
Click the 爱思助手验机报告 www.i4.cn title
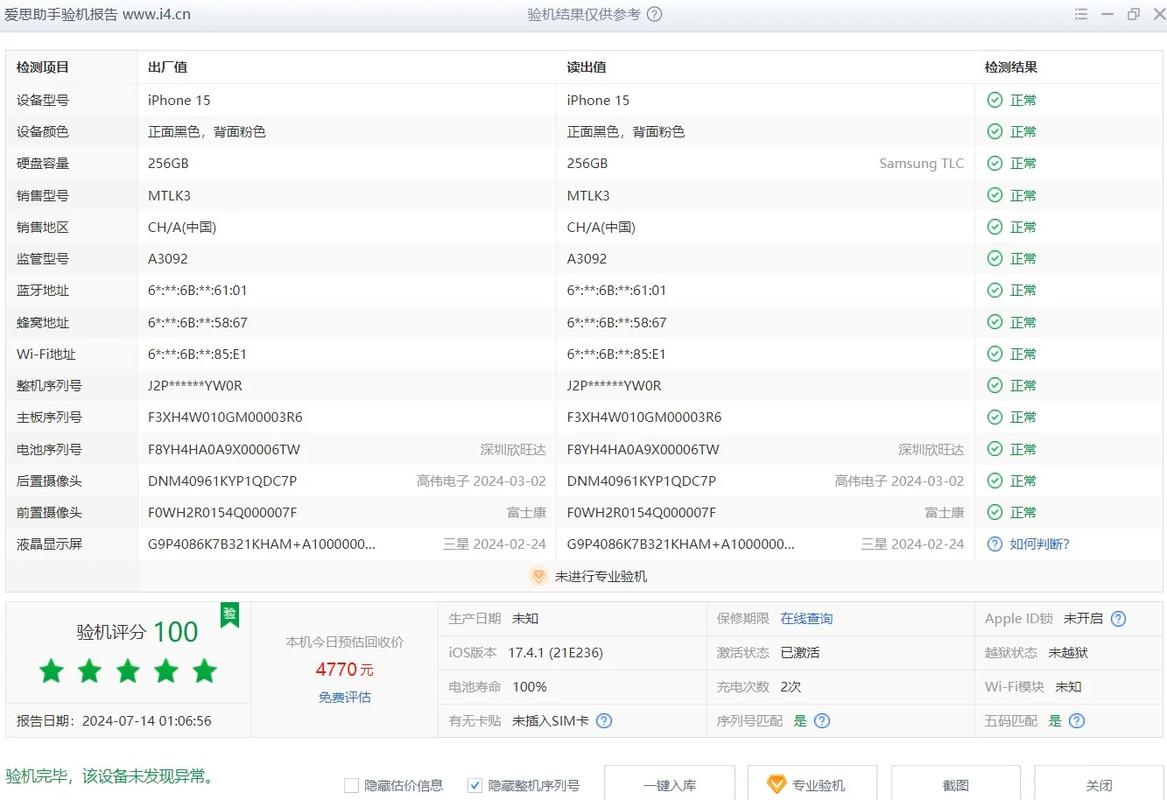click(x=97, y=14)
